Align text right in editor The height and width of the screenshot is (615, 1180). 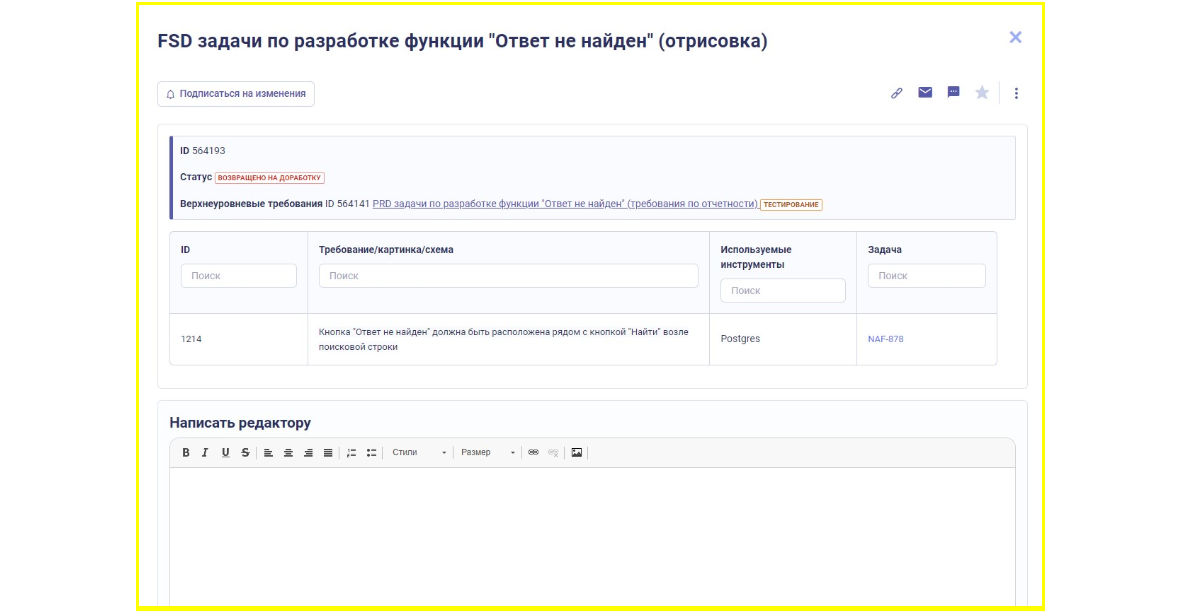coord(308,452)
